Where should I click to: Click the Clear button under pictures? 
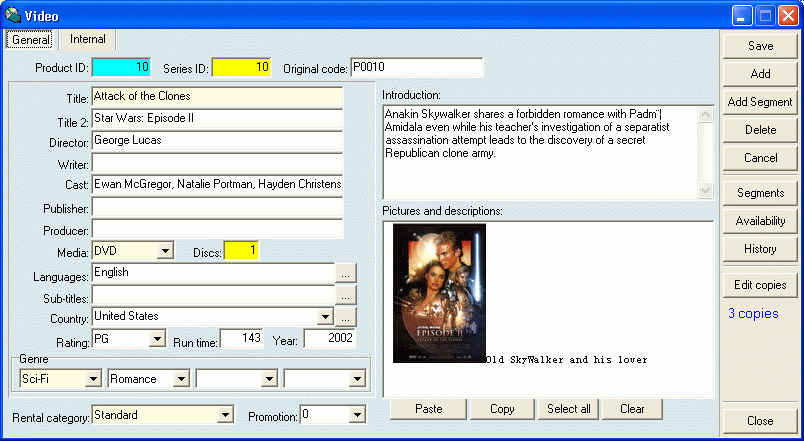click(x=632, y=409)
